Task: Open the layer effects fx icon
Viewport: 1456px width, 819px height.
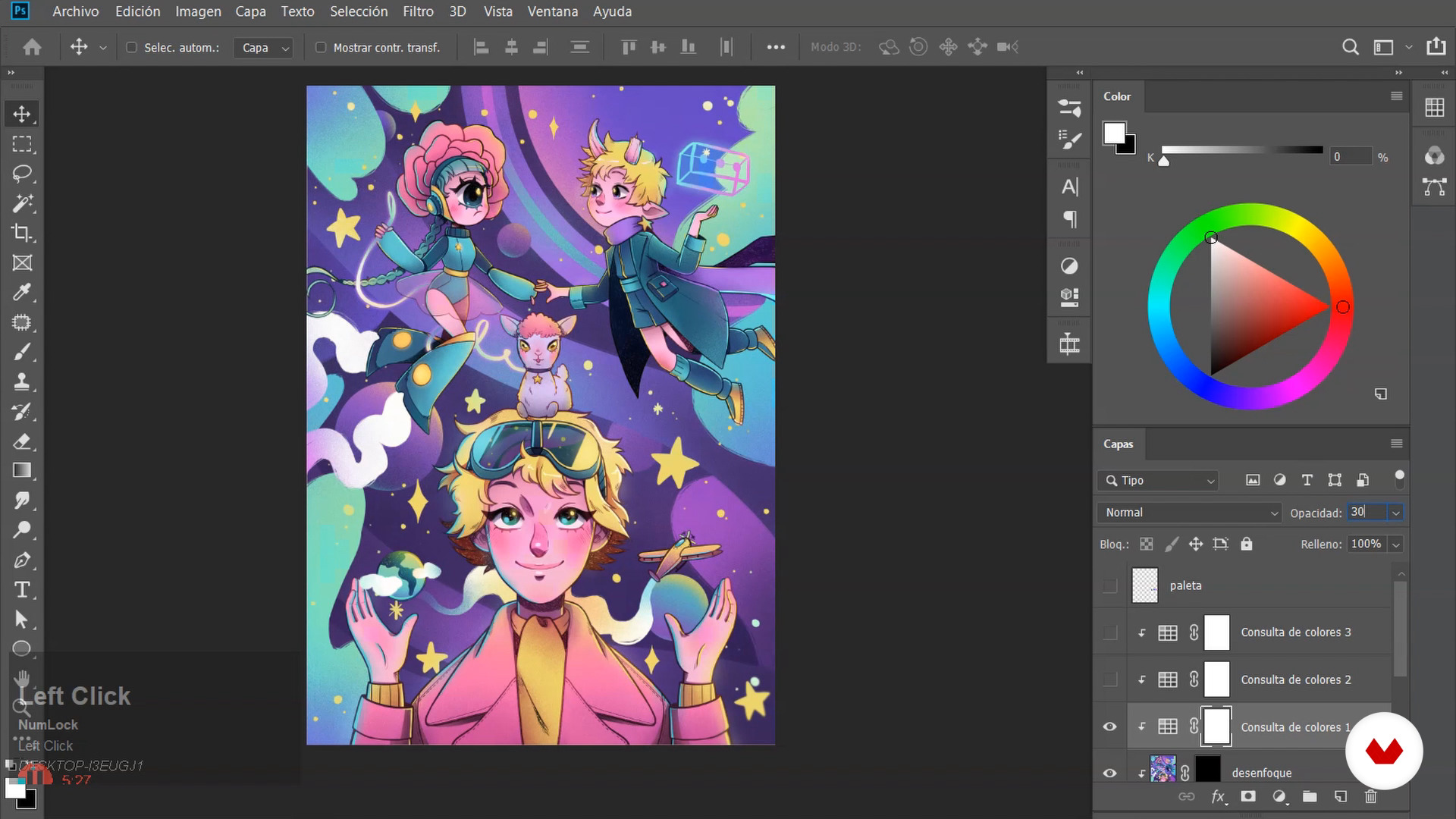Action: 1218,796
